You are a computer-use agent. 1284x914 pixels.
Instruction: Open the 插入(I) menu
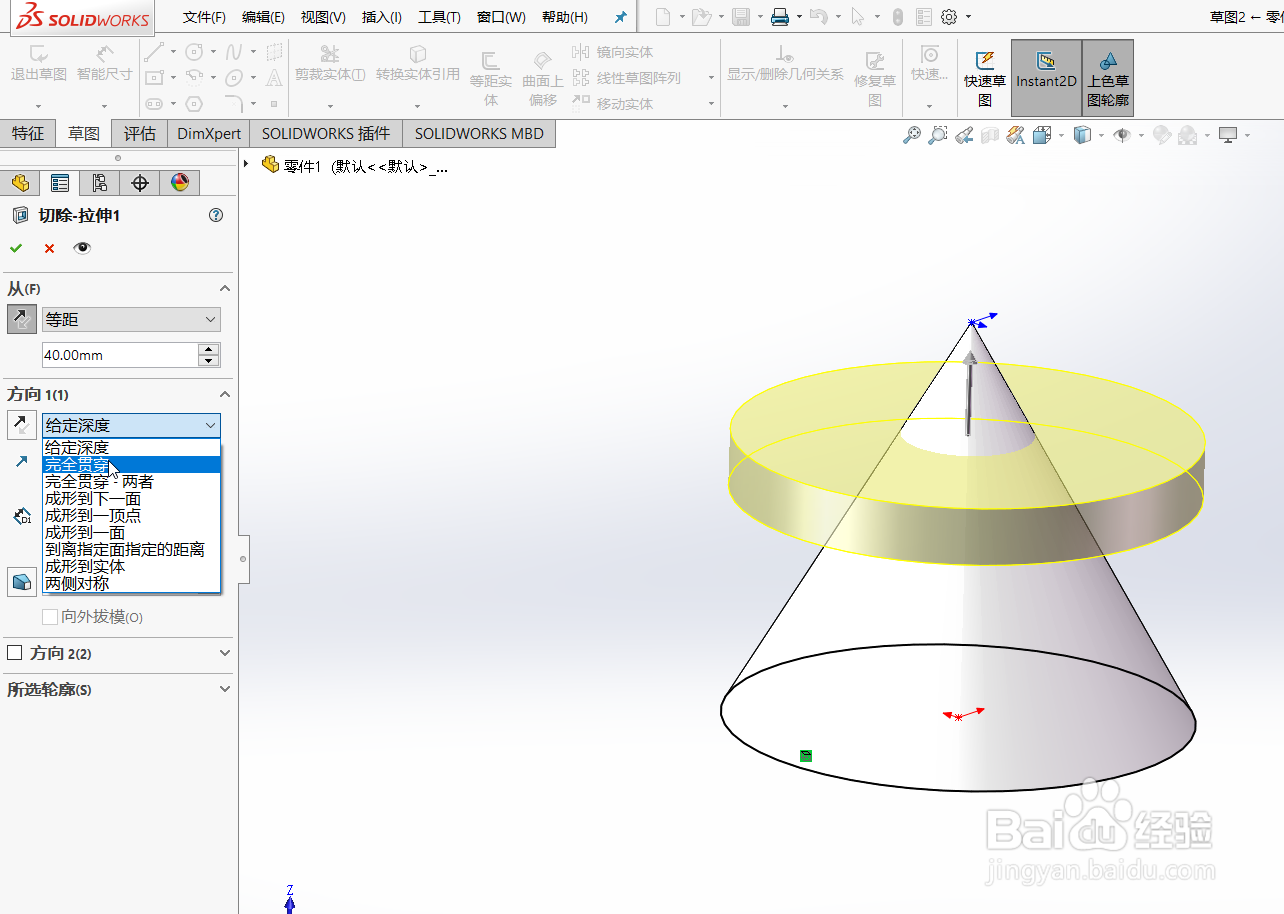point(382,17)
